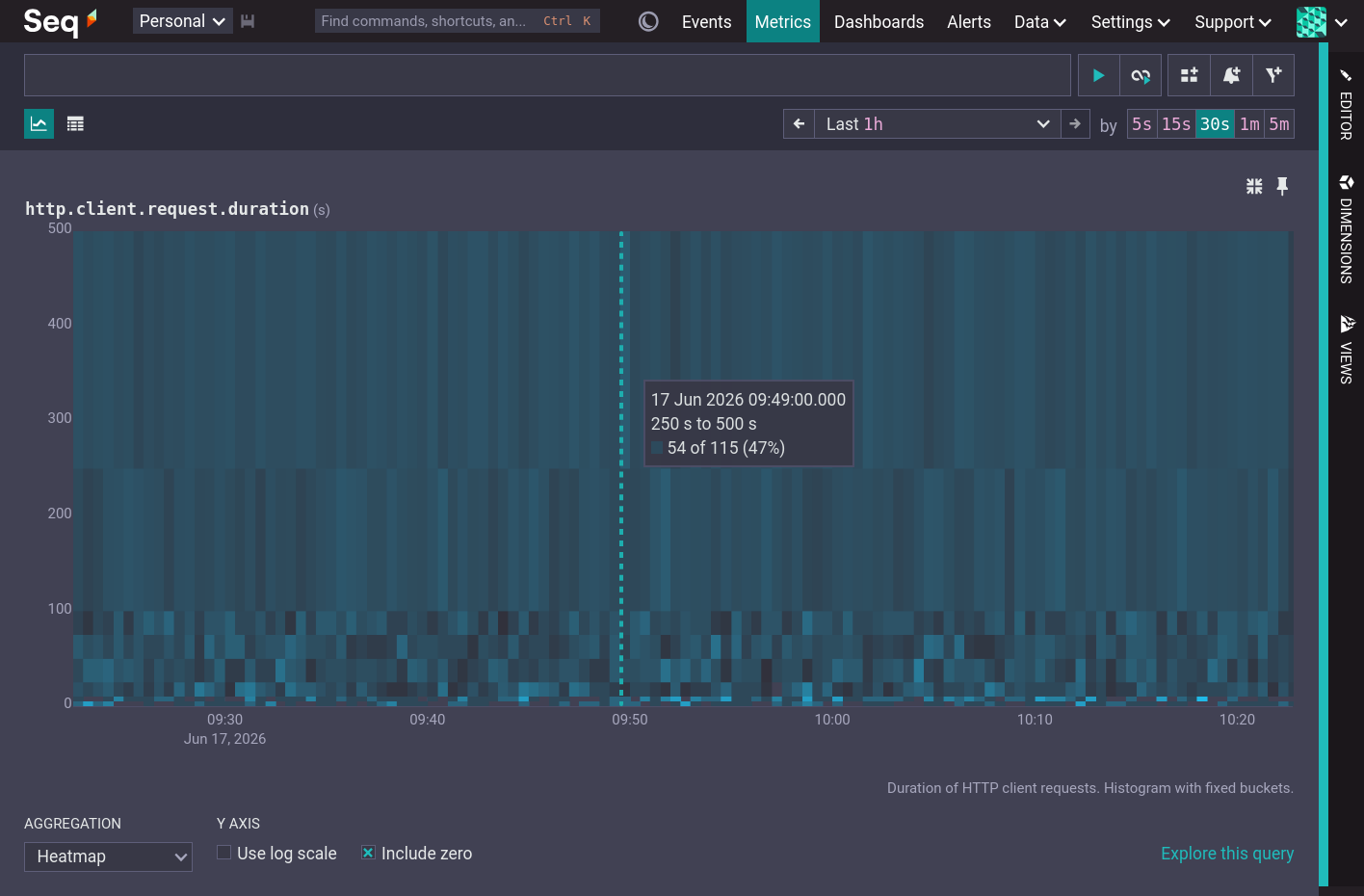The image size is (1364, 896).
Task: Pin the http.client.request.duration metric
Action: pos(1282,186)
